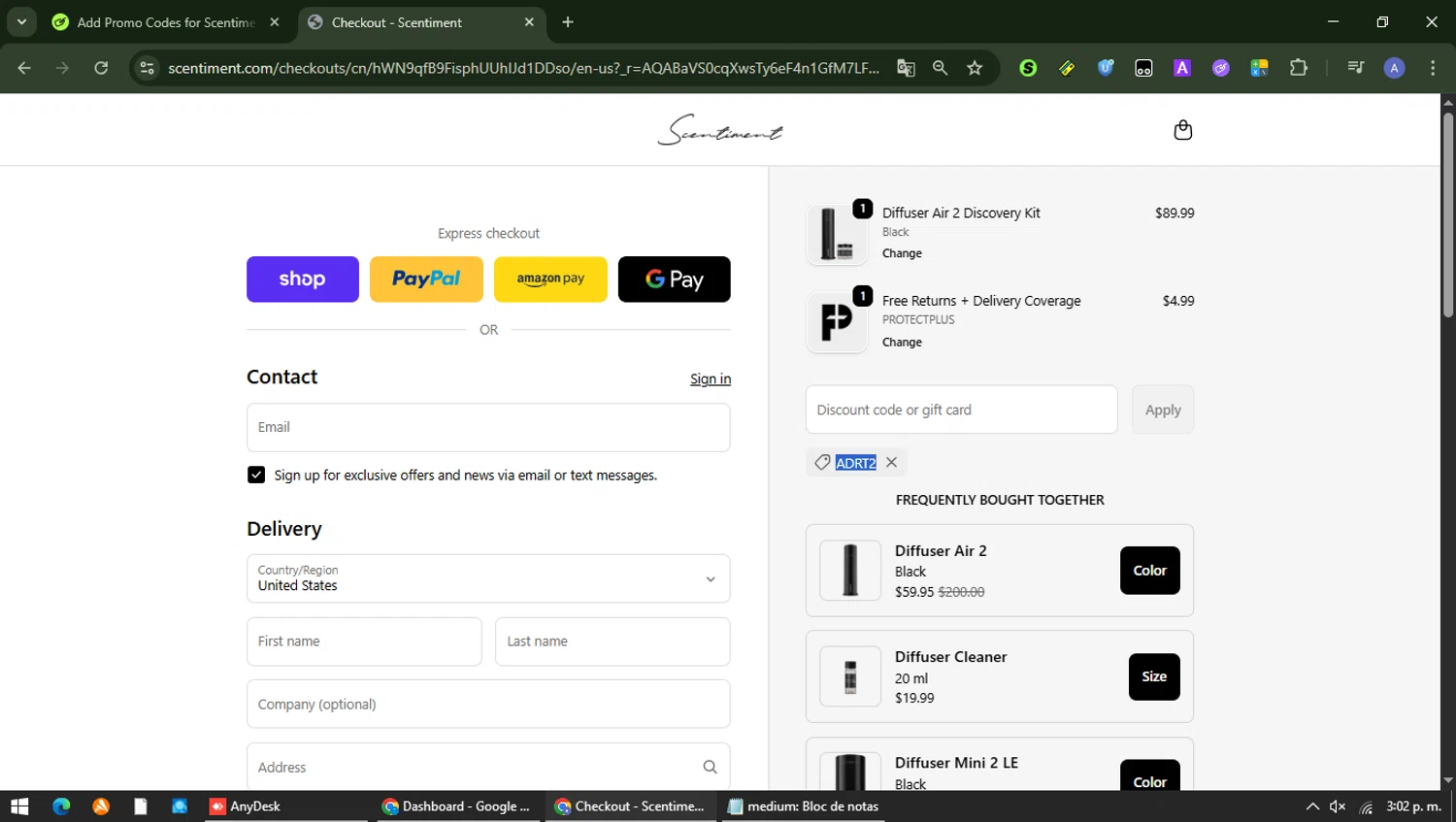
Task: Open the purple A extension icon
Action: click(x=1182, y=68)
